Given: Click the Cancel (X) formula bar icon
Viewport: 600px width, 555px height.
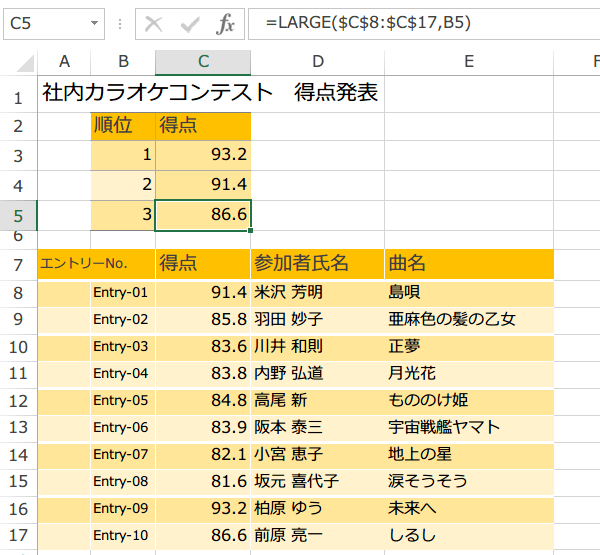Looking at the screenshot, I should [153, 23].
